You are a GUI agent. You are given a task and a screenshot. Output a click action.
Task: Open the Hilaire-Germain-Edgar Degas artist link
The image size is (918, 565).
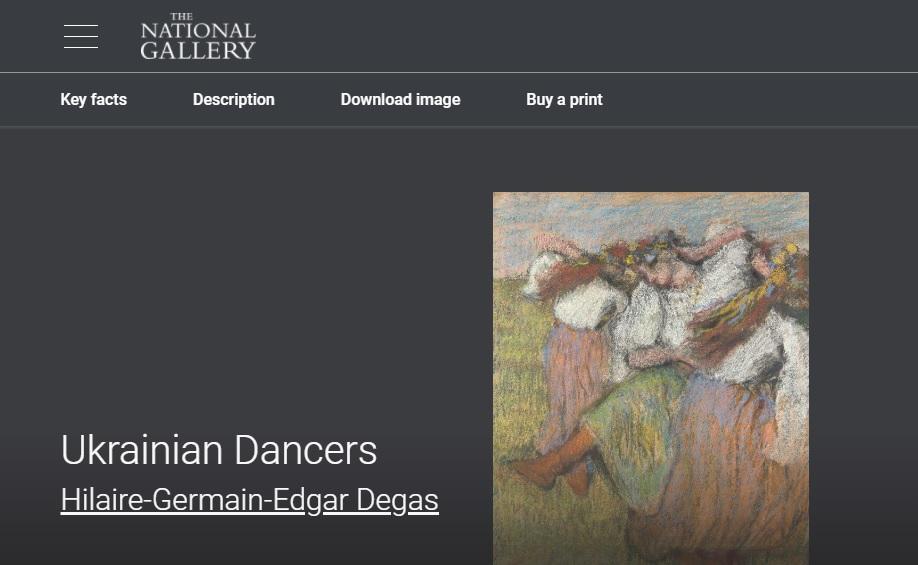(x=249, y=500)
